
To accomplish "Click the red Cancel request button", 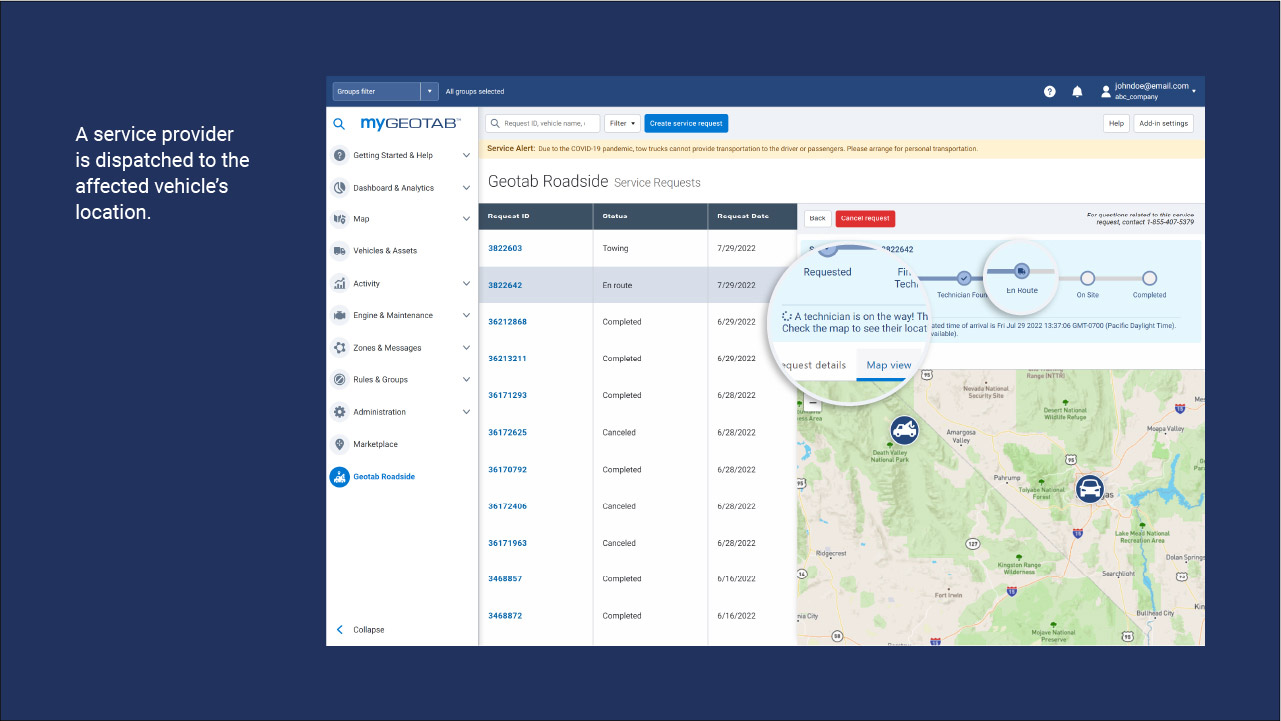I will 865,218.
